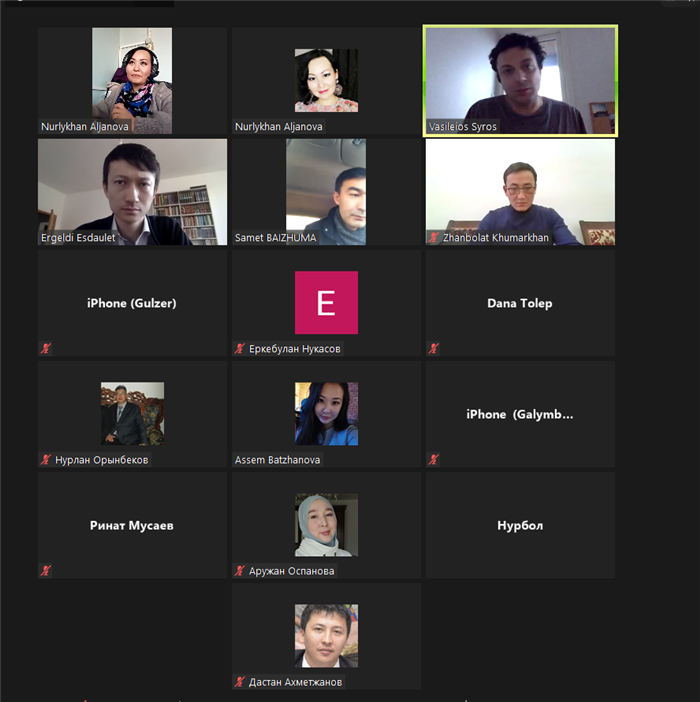
Task: Click Дастан Ахметжанов profile photo
Action: [x=326, y=636]
